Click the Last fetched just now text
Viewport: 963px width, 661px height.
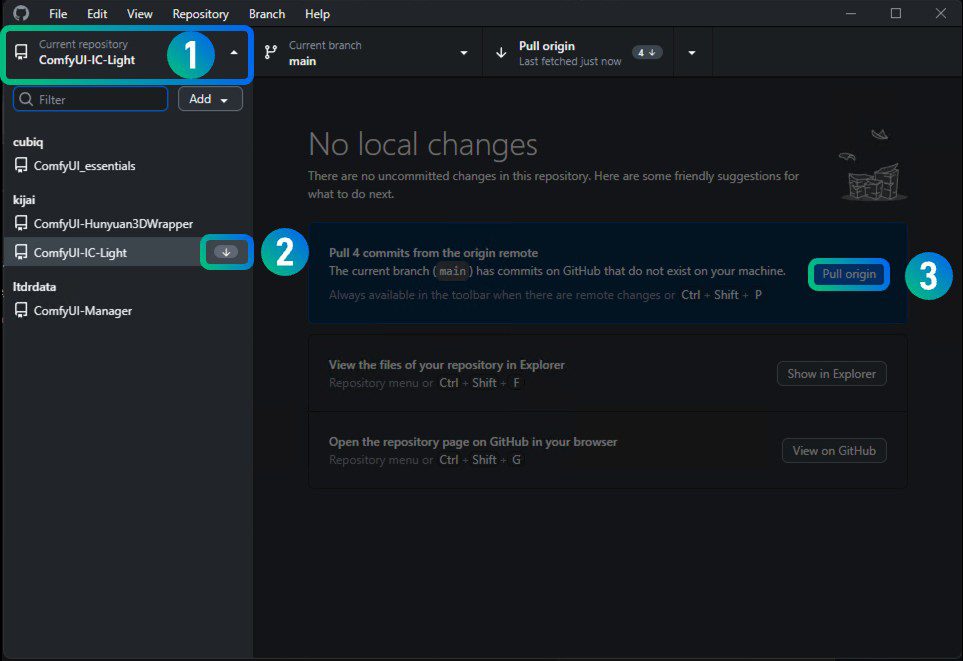pos(570,61)
